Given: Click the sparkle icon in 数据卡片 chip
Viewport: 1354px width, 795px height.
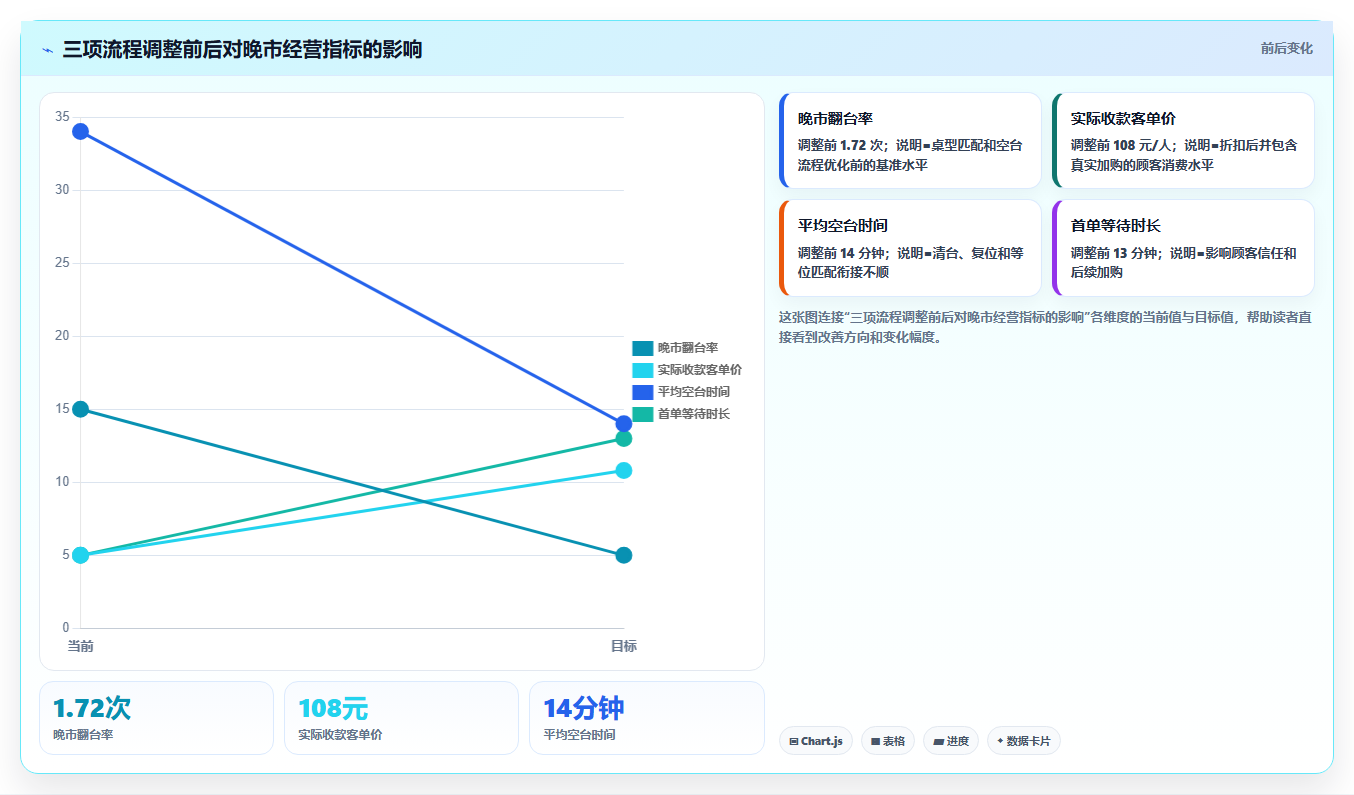Looking at the screenshot, I should 1000,741.
